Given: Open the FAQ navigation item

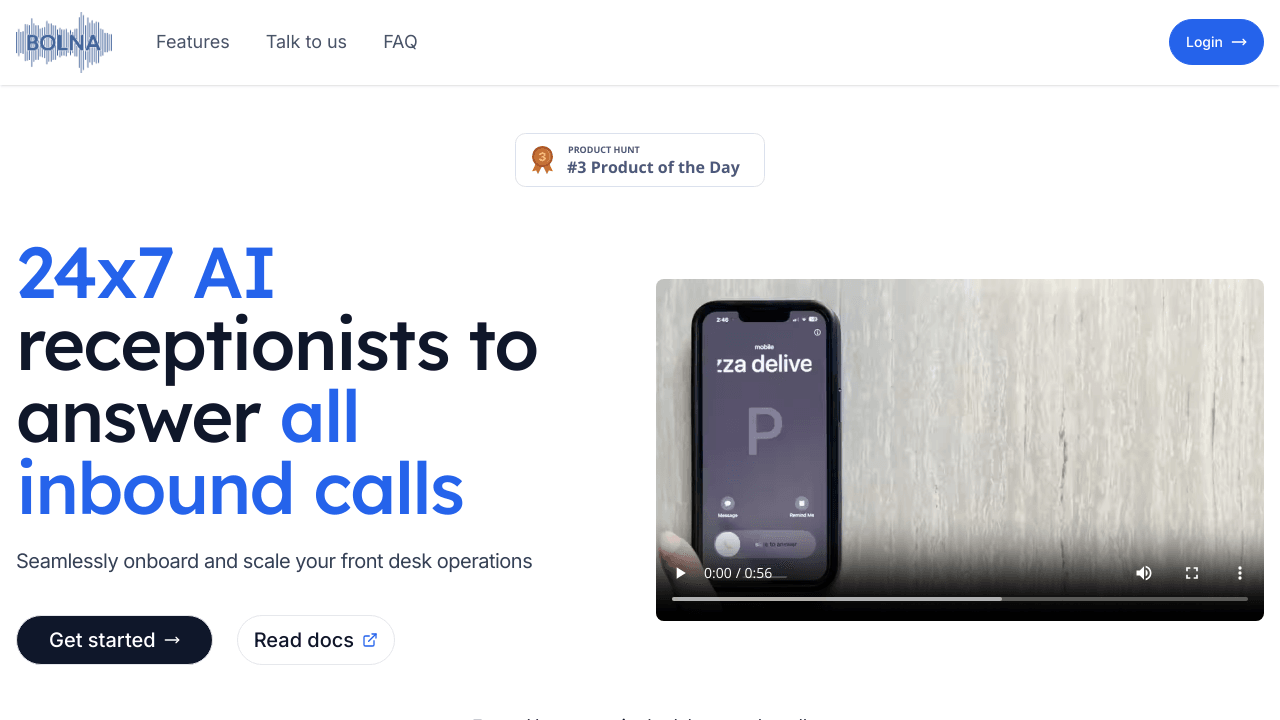Looking at the screenshot, I should tap(400, 42).
